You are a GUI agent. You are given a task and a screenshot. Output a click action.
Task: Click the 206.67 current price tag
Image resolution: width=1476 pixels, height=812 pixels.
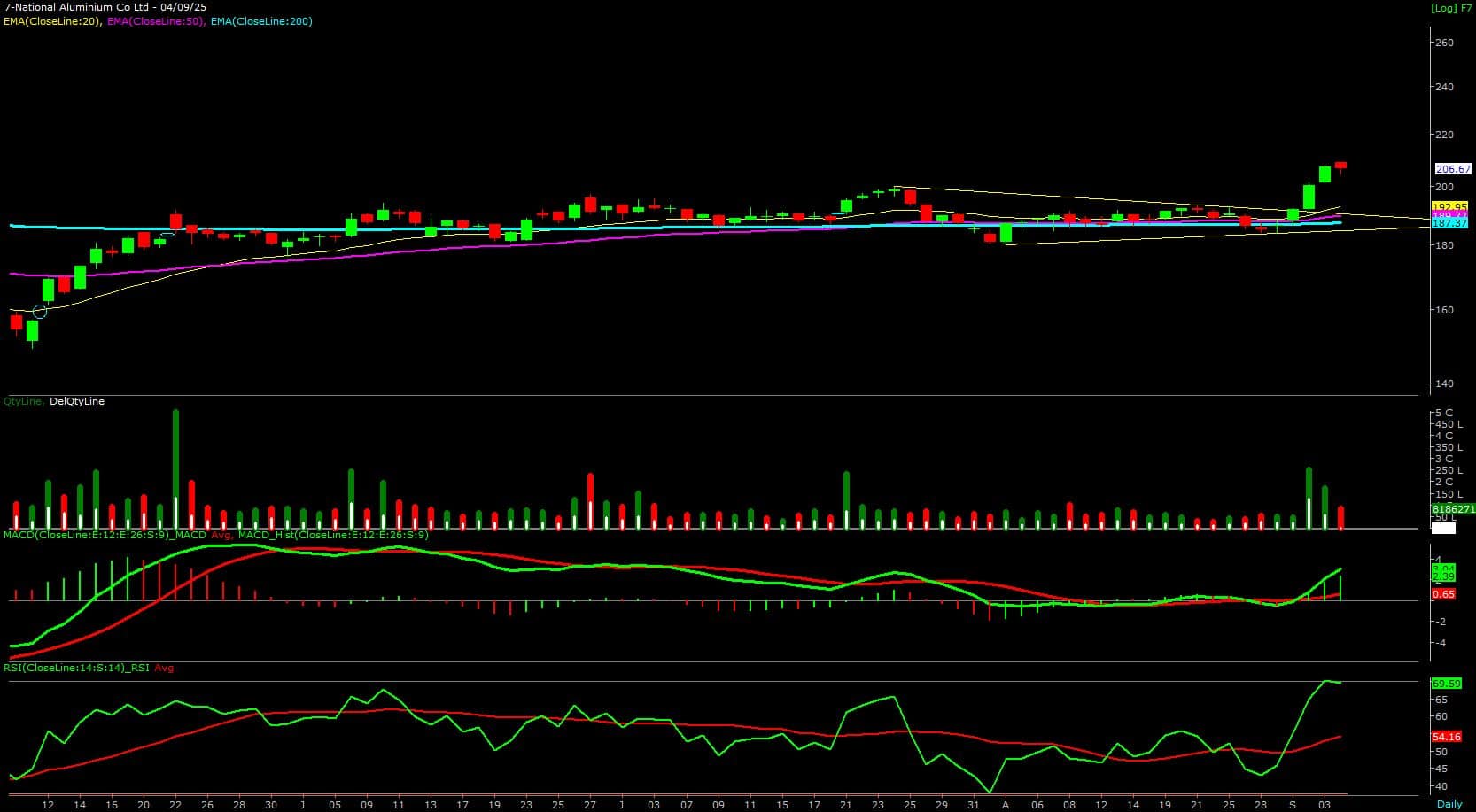point(1452,169)
